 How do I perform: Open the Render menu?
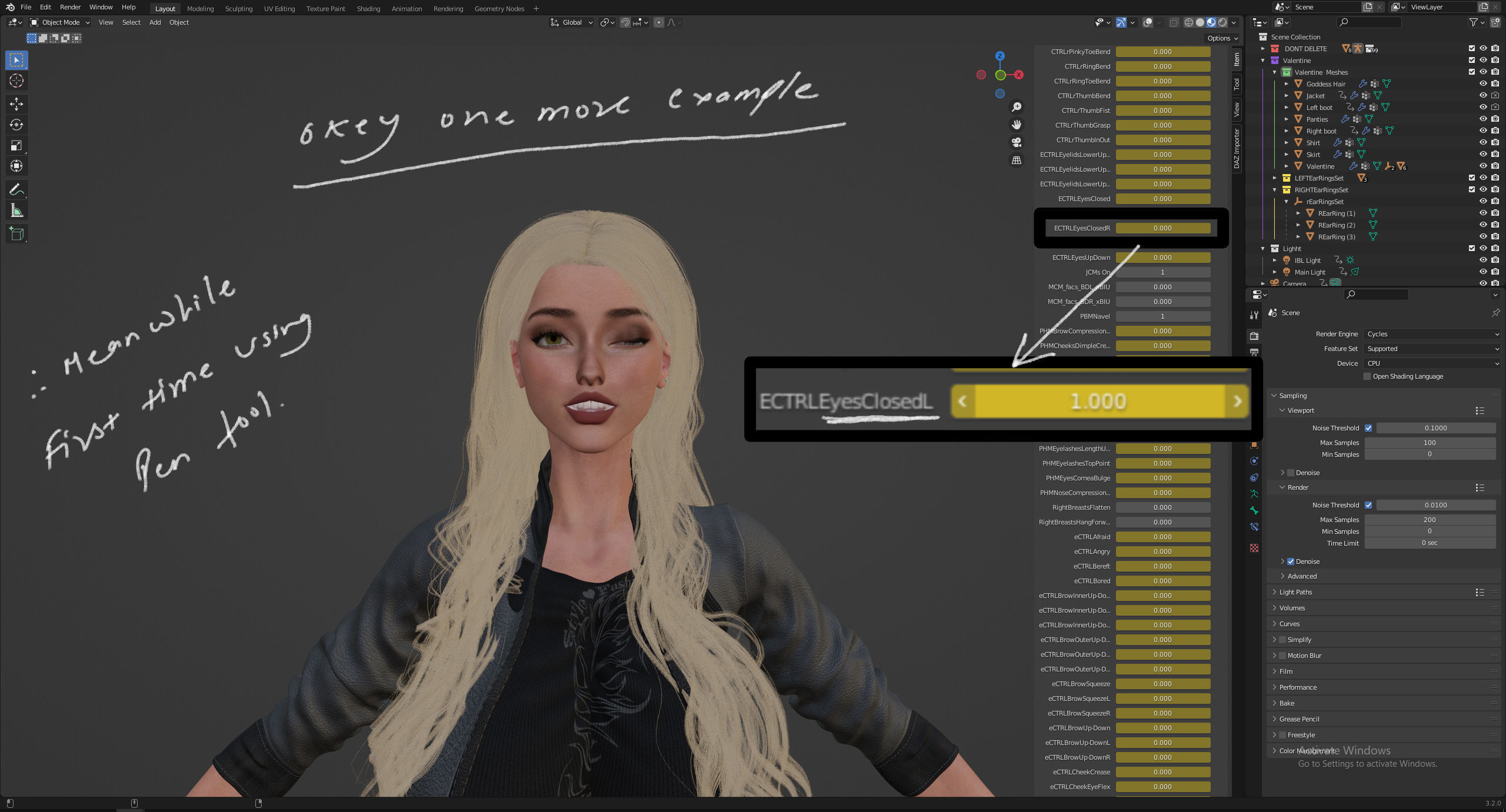[x=70, y=7]
